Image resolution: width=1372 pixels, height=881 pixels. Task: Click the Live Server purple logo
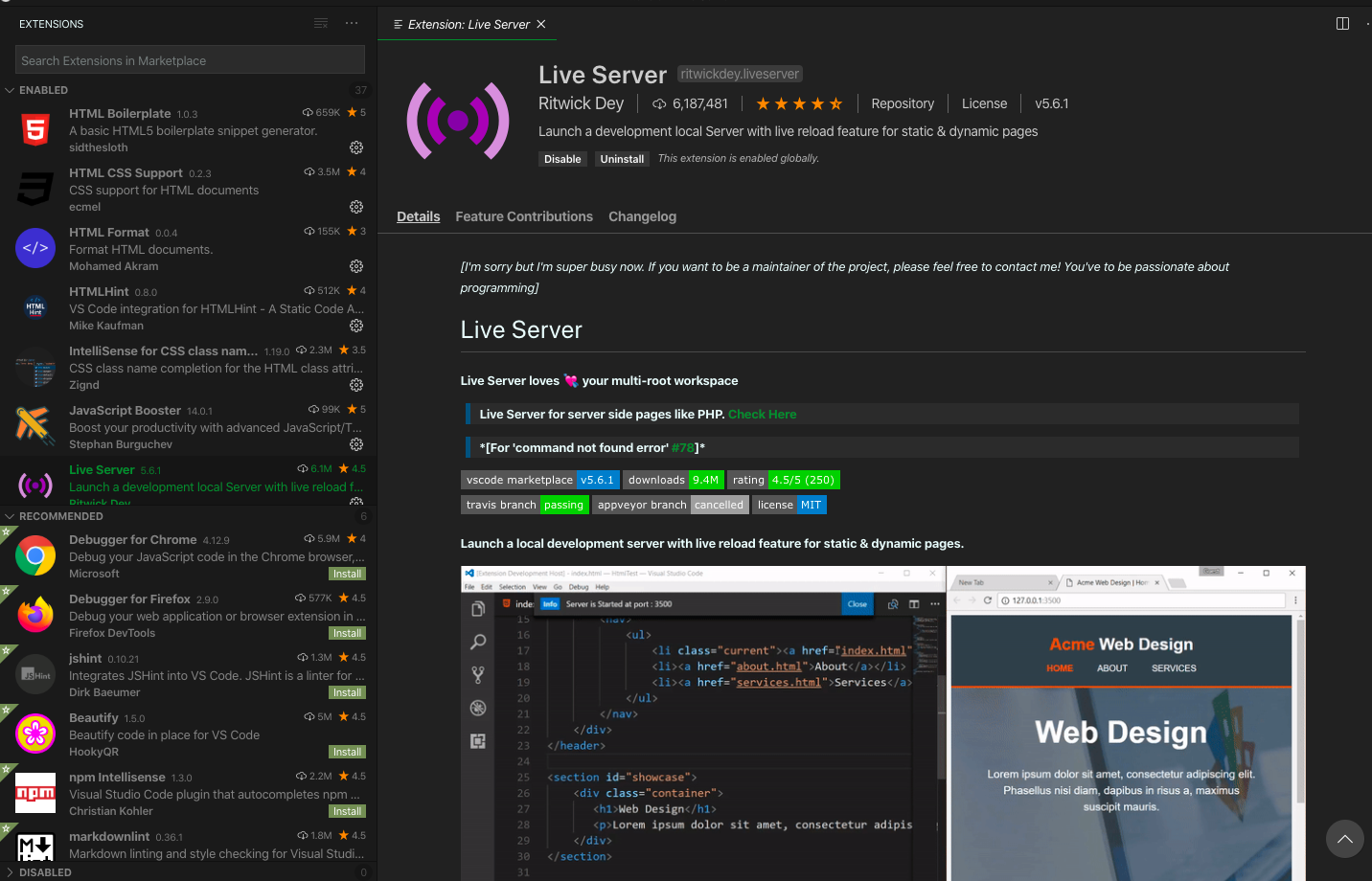click(458, 120)
